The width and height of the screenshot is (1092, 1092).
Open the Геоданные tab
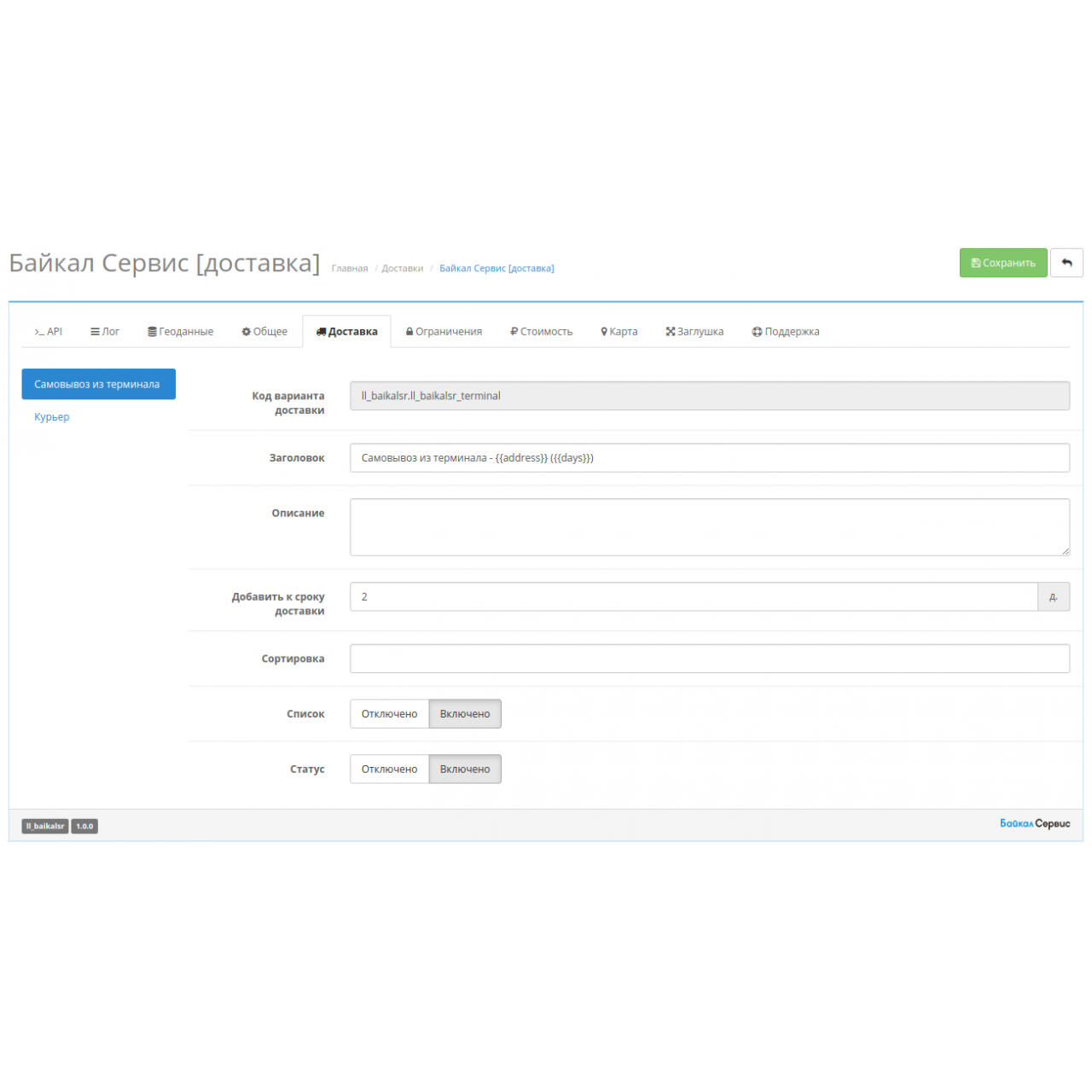180,331
